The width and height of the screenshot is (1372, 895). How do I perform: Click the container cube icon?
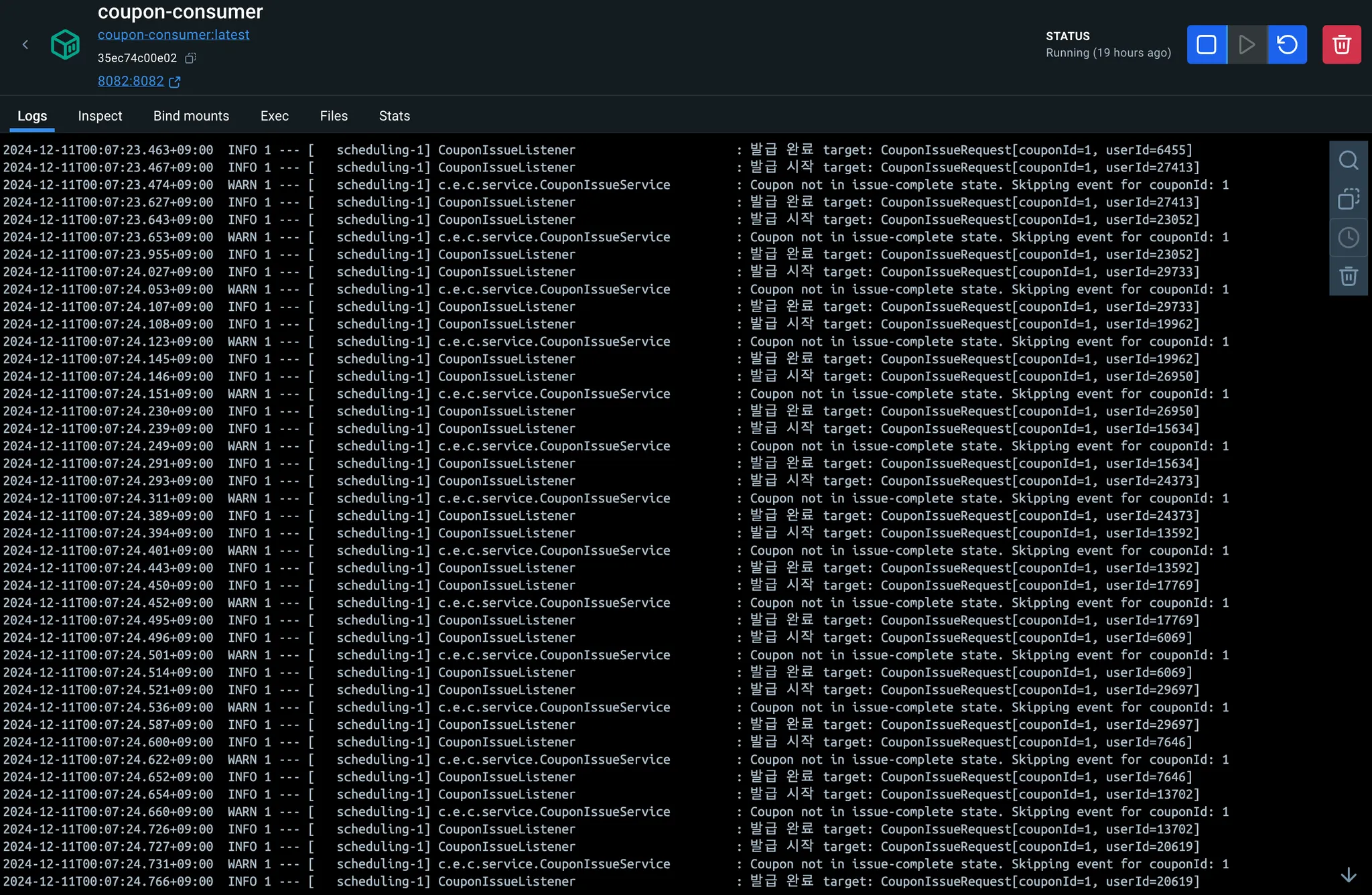click(x=65, y=45)
